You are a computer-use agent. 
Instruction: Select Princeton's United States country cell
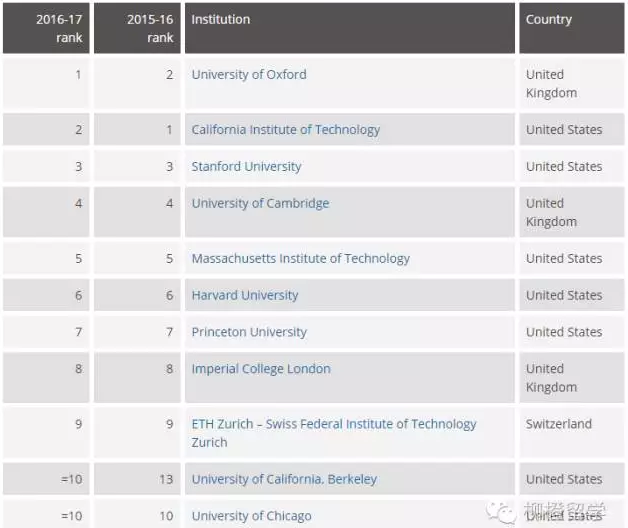(x=572, y=332)
